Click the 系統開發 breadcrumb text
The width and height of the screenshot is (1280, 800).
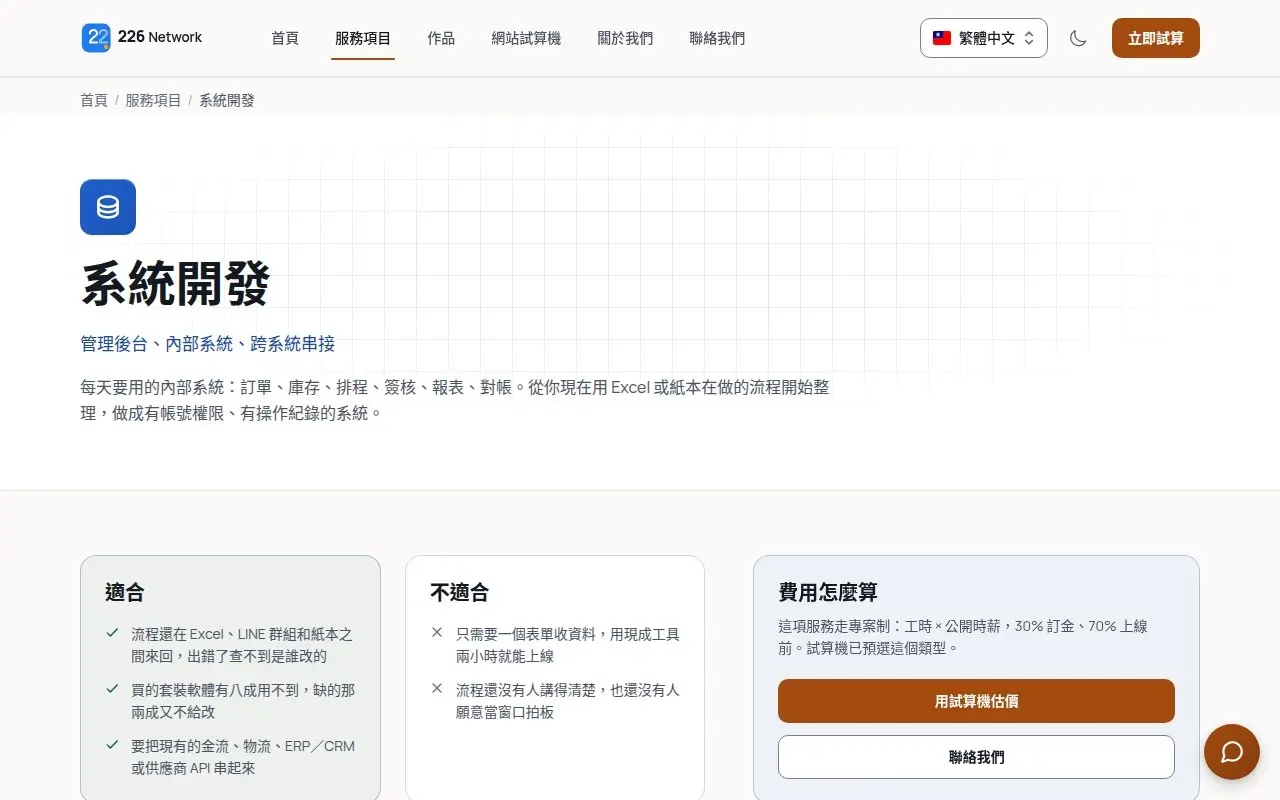tap(227, 100)
